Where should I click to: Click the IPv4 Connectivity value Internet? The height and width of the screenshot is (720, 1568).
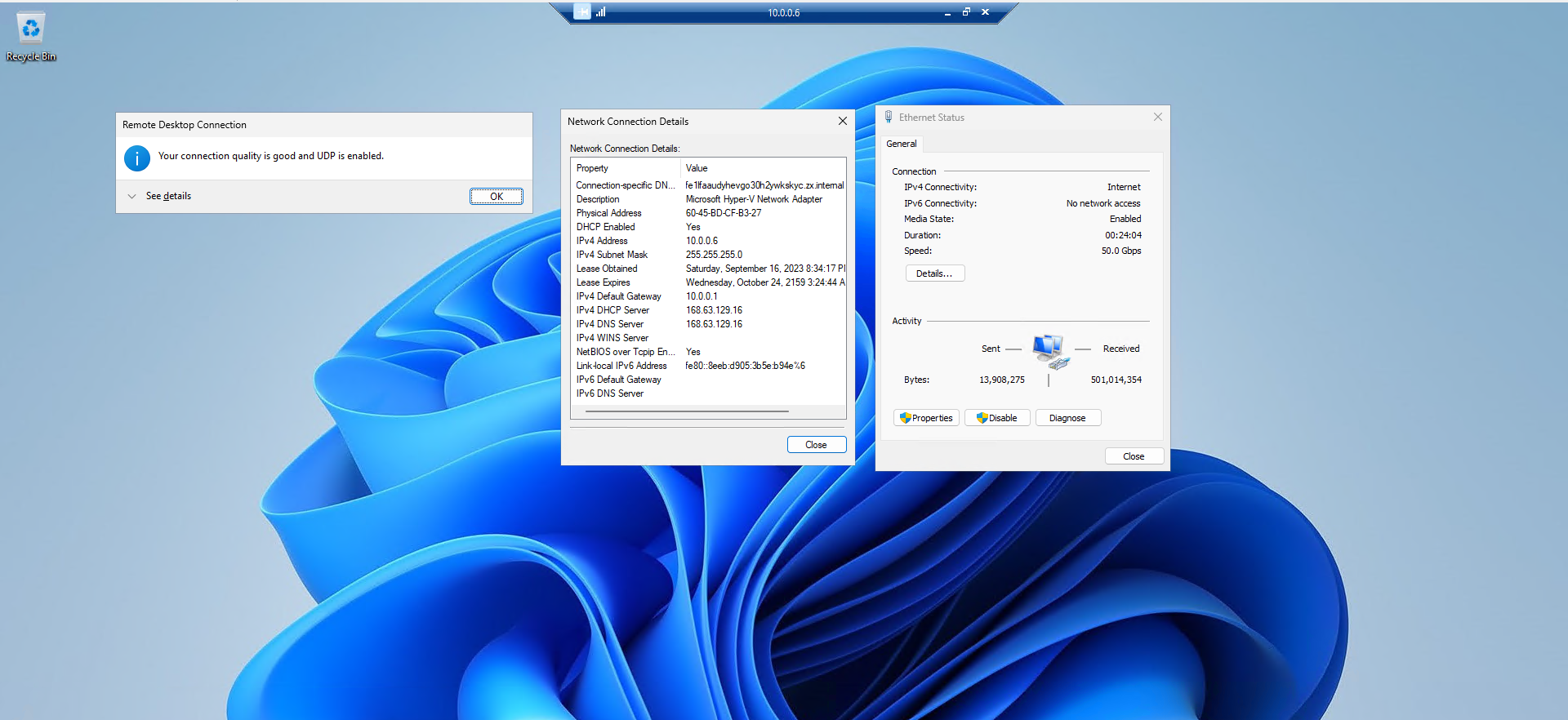pos(1124,187)
